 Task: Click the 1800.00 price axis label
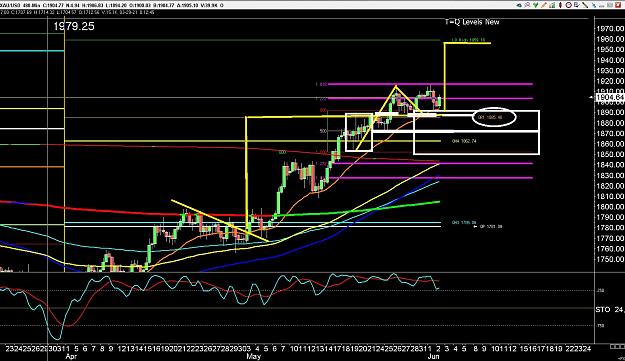(610, 206)
